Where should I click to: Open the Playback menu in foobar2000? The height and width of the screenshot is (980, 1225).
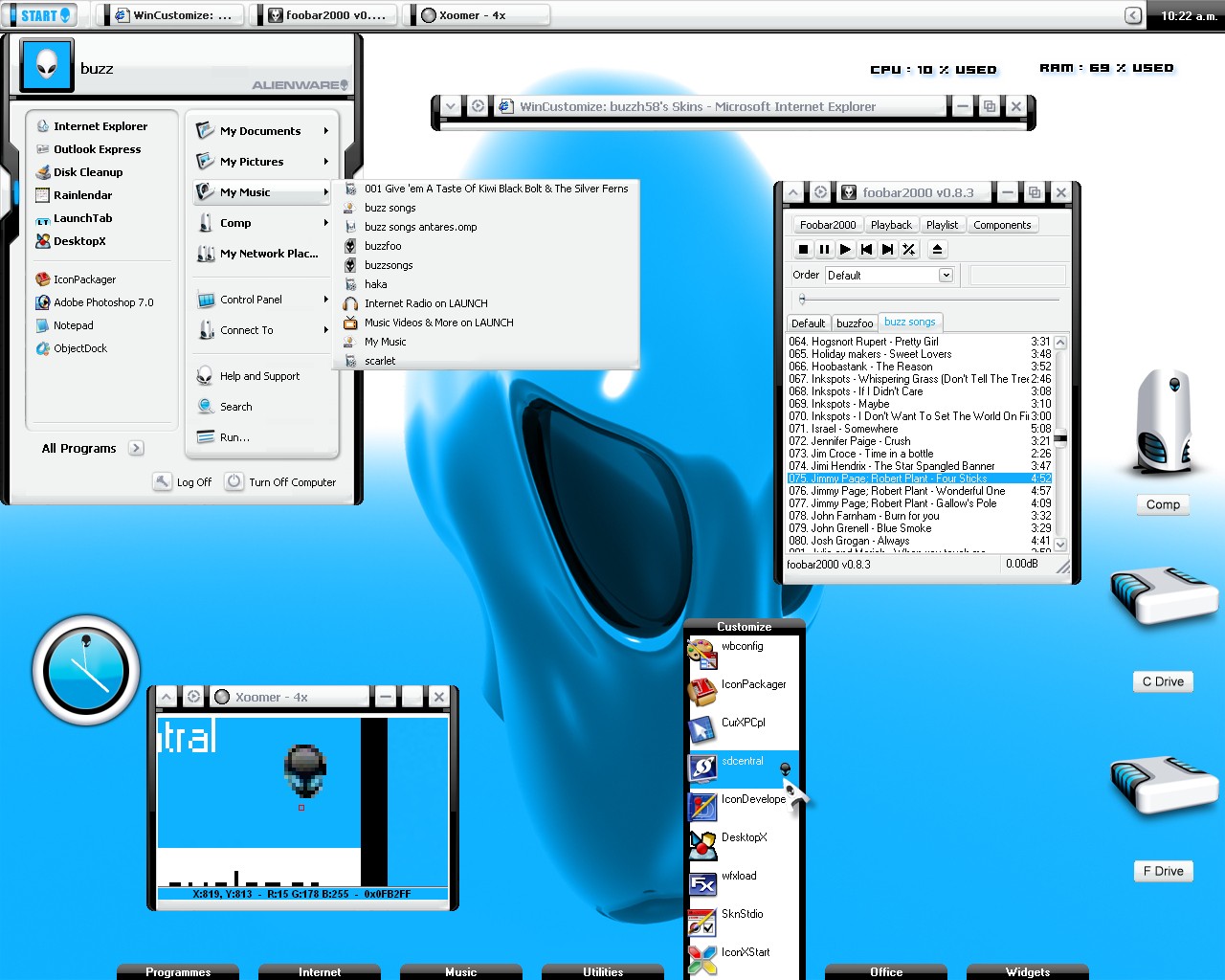891,225
